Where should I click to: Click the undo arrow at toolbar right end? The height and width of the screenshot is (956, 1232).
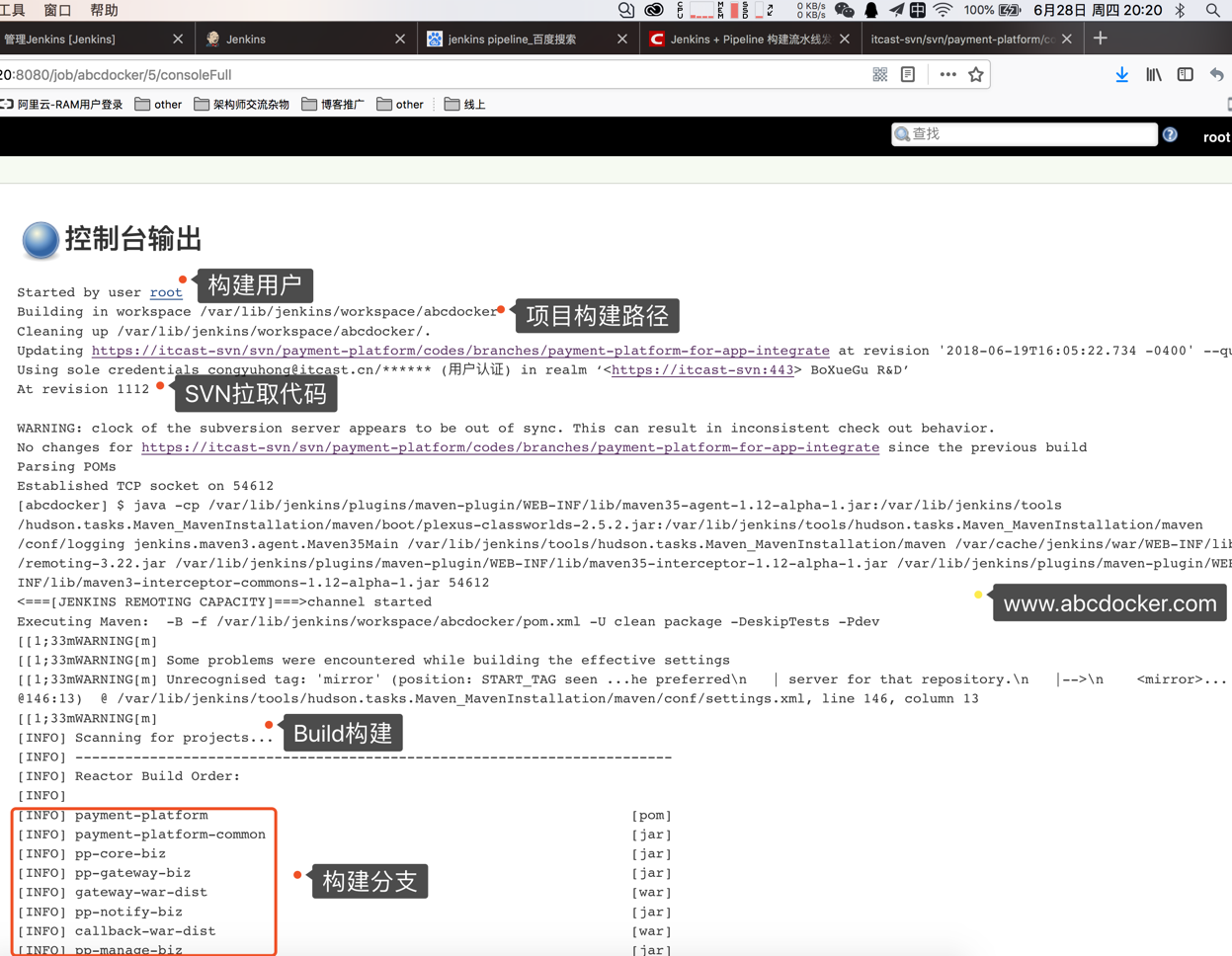click(1217, 75)
